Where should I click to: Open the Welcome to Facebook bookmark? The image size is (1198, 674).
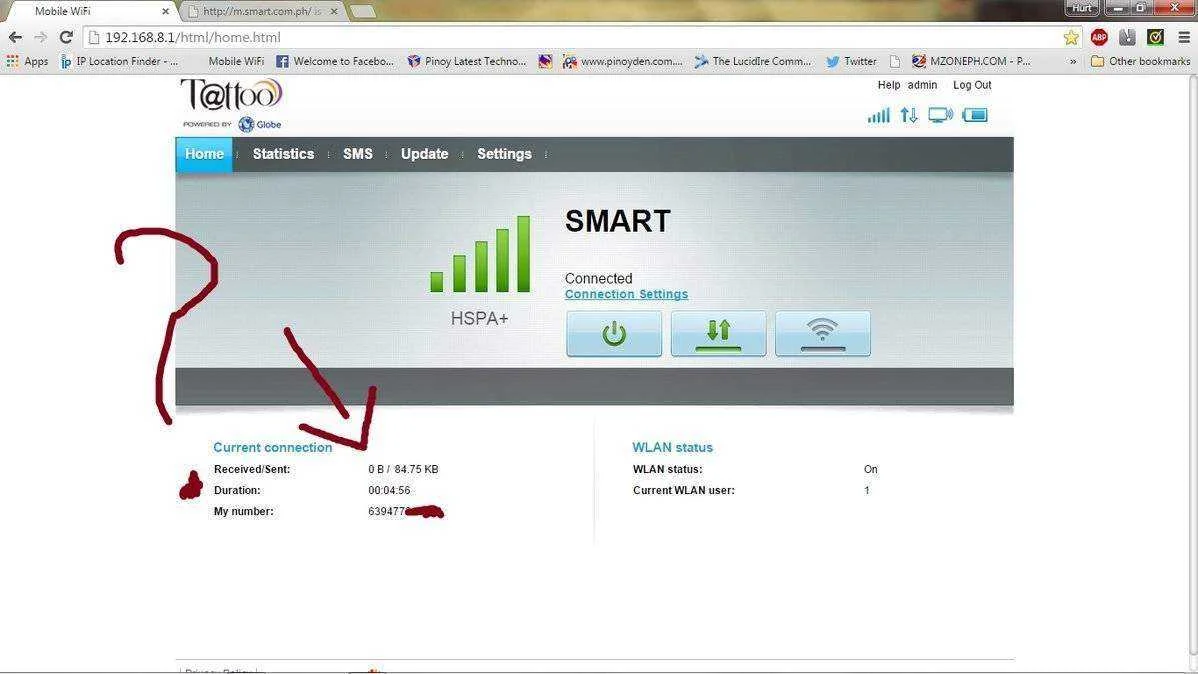point(335,61)
